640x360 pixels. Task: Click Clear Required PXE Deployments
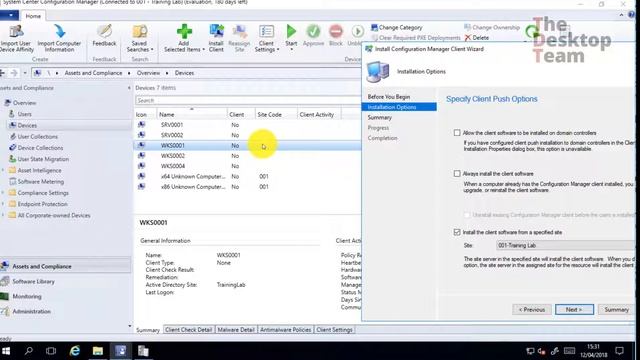coord(416,38)
